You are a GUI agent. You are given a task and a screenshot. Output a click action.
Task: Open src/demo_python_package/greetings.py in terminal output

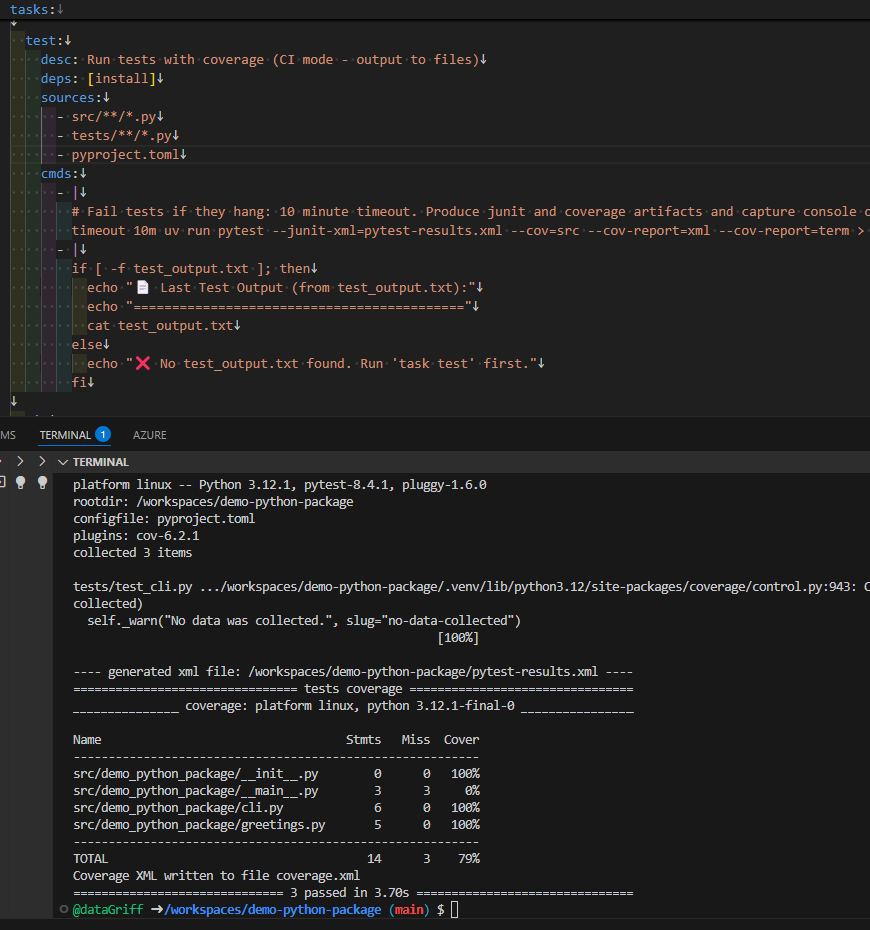199,824
